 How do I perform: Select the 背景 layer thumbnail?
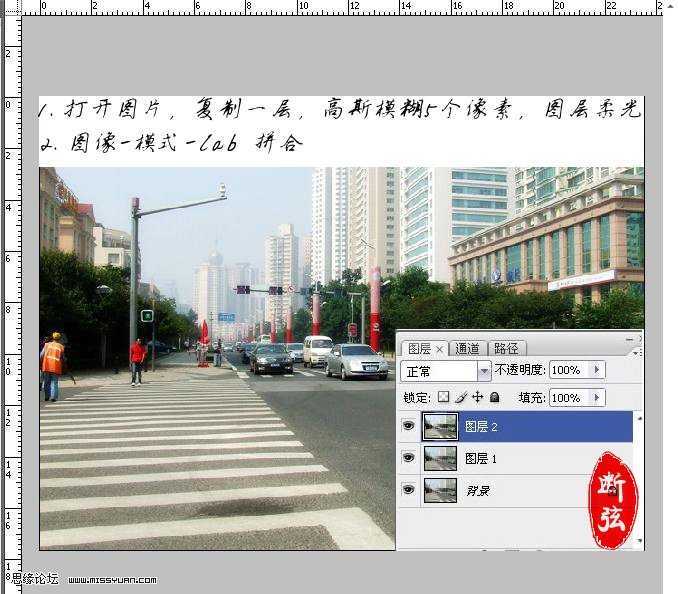point(440,490)
